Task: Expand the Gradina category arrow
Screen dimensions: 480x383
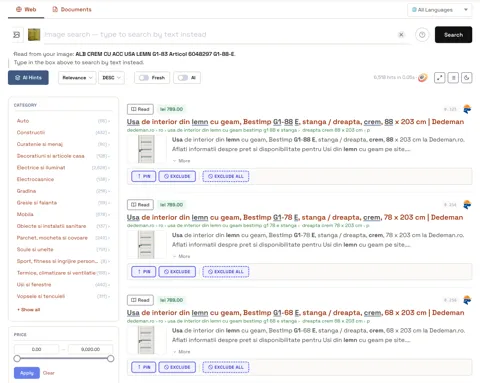Action: pos(109,191)
